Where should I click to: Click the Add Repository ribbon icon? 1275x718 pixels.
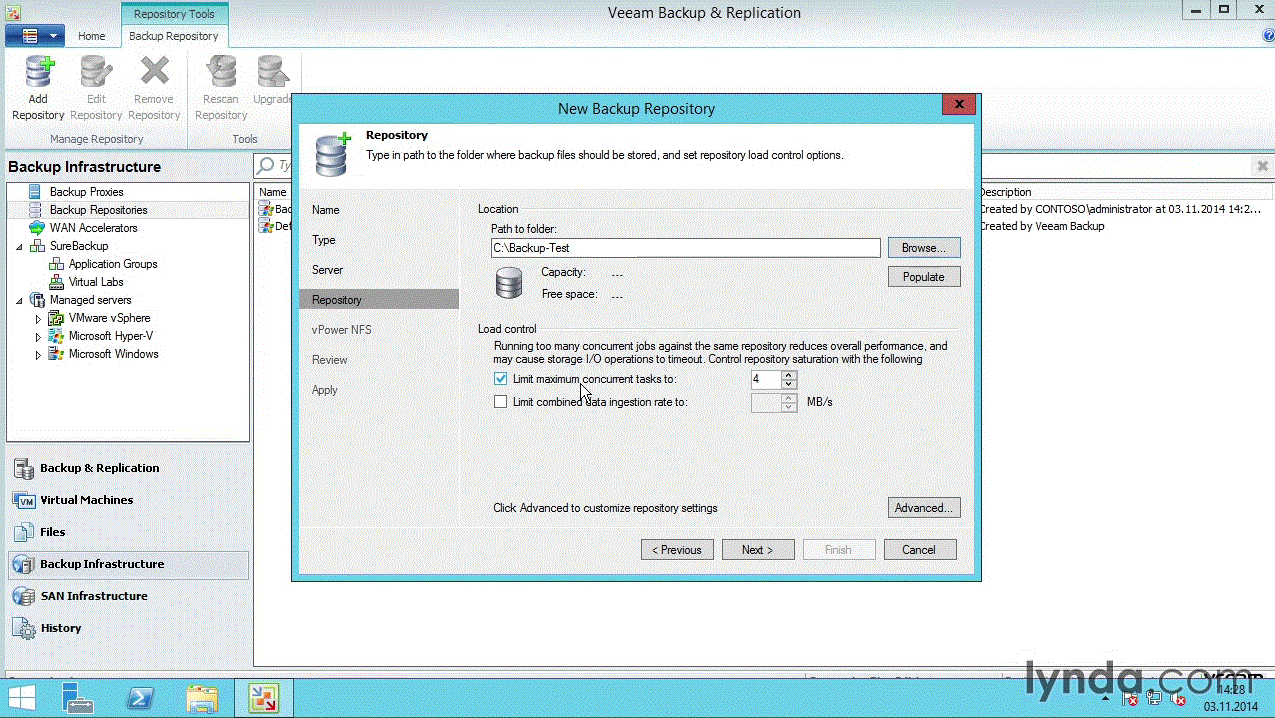tap(38, 89)
